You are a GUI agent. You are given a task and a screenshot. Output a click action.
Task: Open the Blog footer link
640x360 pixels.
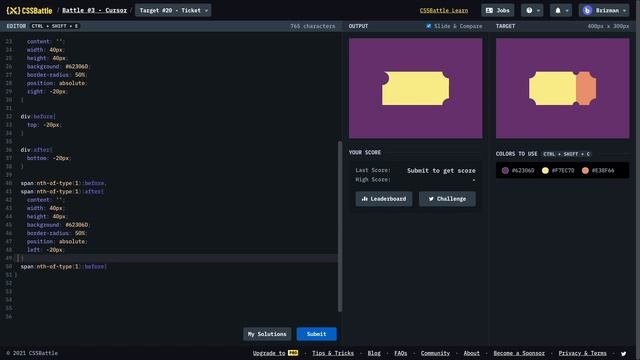tap(374, 353)
